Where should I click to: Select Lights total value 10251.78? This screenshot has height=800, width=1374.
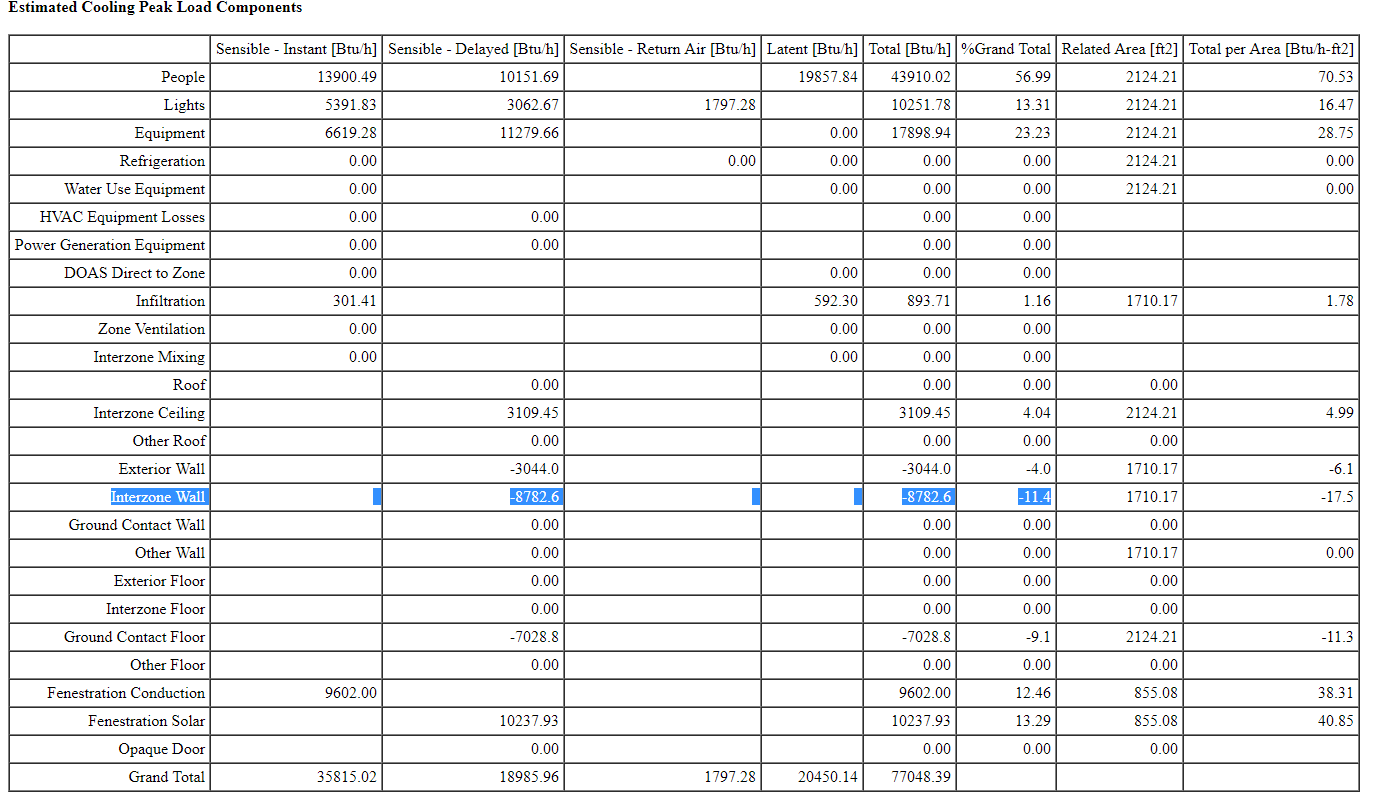click(921, 105)
